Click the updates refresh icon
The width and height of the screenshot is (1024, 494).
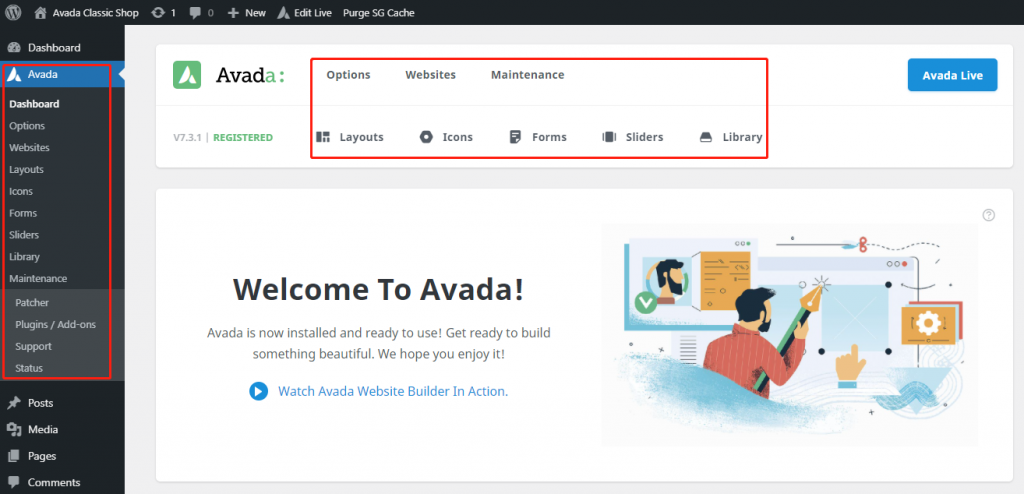point(158,13)
